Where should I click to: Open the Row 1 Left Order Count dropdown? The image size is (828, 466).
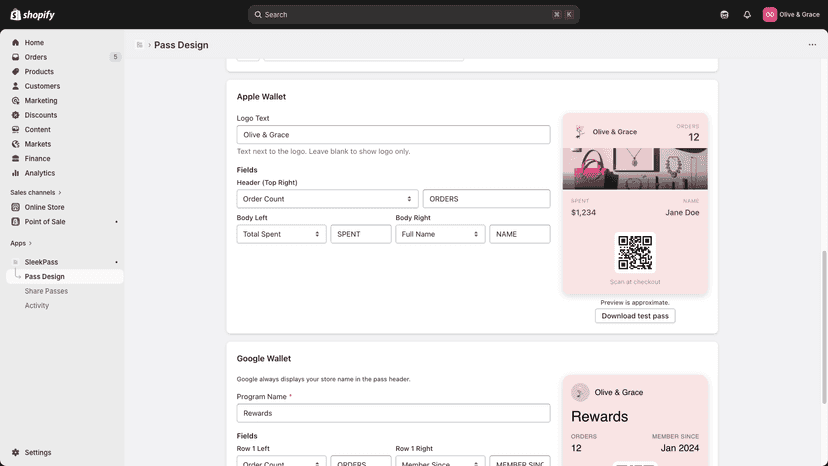pos(281,461)
